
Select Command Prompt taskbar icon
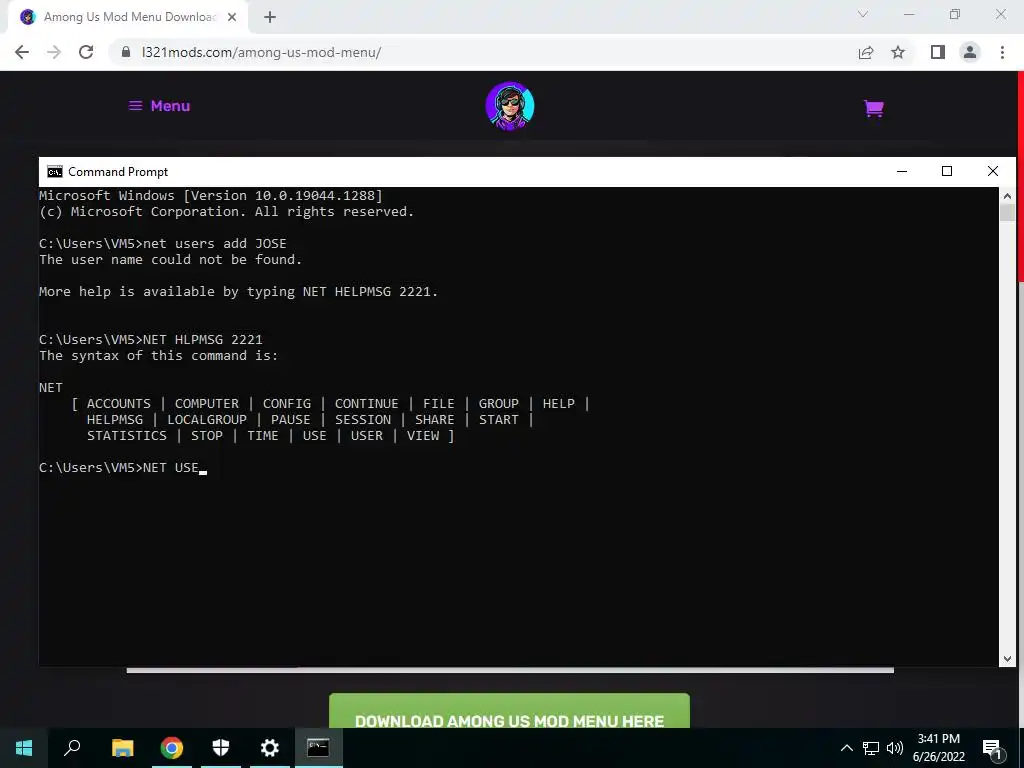tap(318, 748)
